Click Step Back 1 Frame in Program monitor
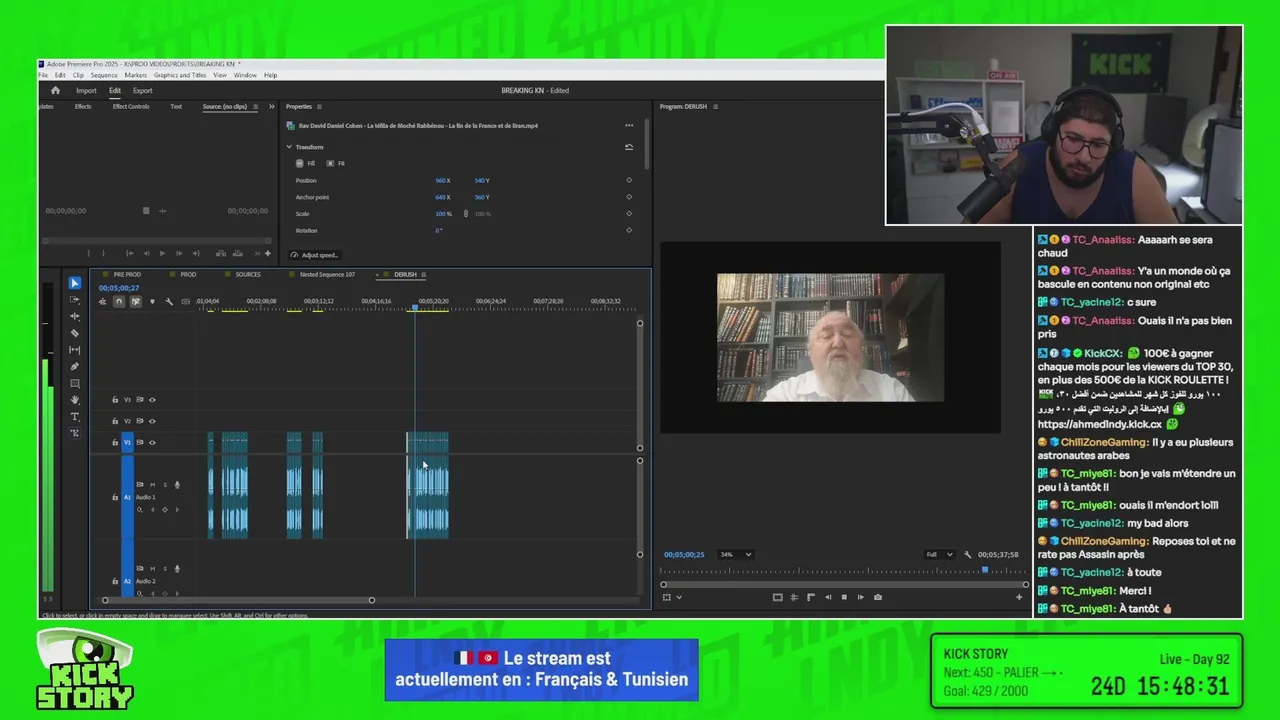This screenshot has width=1280, height=720. click(827, 597)
